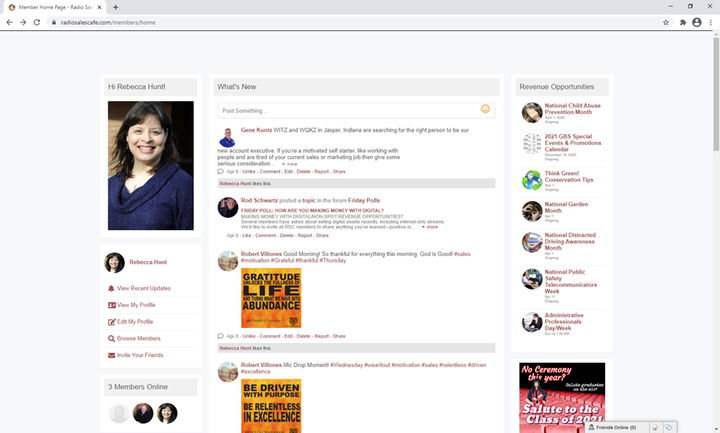Expand Gene Kuntz post with more
The width and height of the screenshot is (720, 433).
coord(290,164)
